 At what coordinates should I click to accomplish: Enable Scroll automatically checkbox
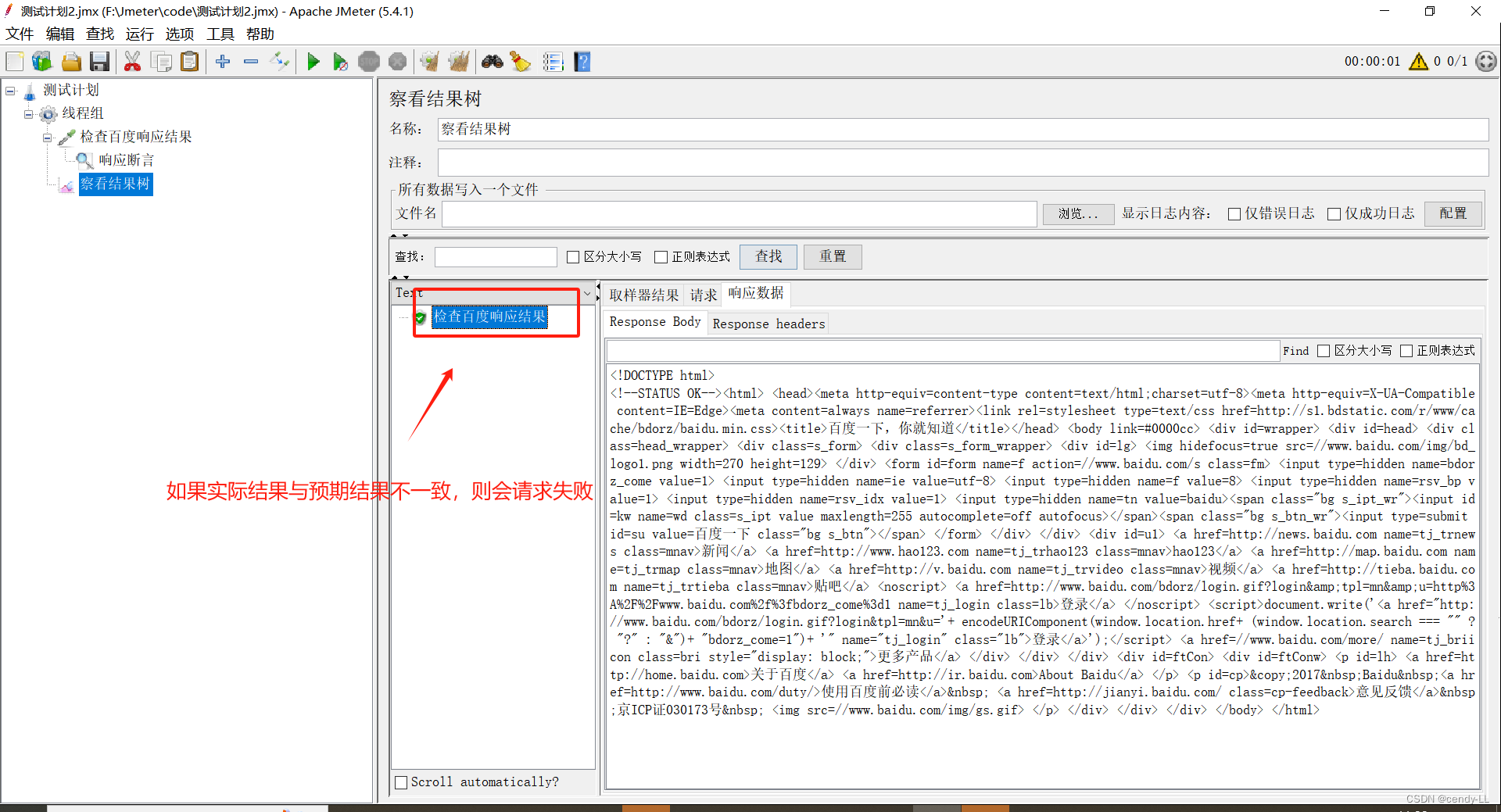click(x=402, y=782)
